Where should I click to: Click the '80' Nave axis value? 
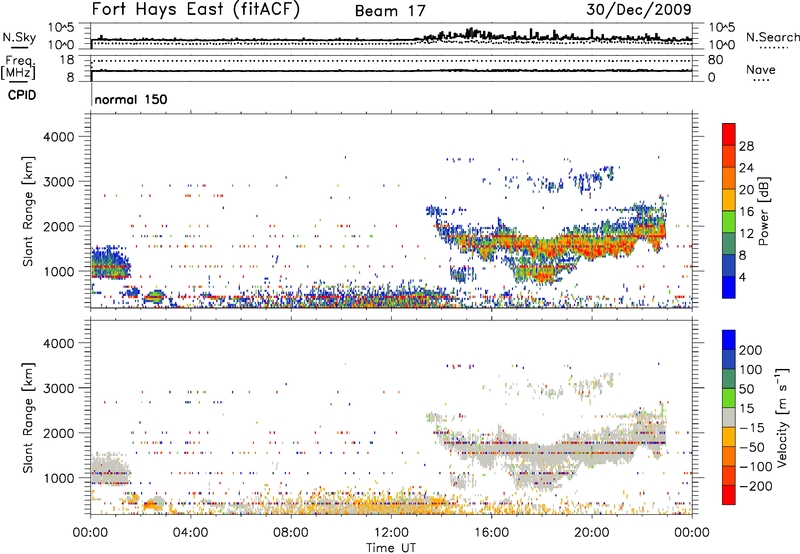(715, 60)
